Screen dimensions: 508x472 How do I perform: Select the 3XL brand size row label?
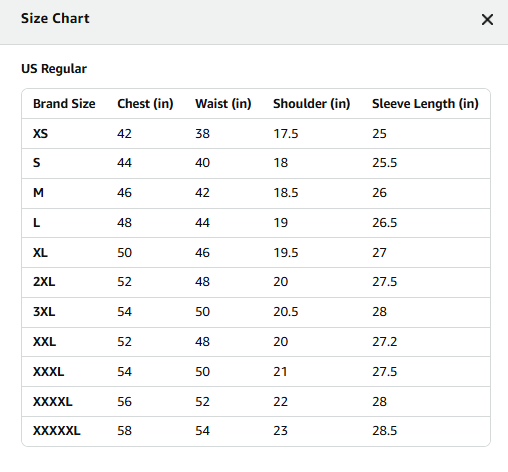pyautogui.click(x=44, y=312)
